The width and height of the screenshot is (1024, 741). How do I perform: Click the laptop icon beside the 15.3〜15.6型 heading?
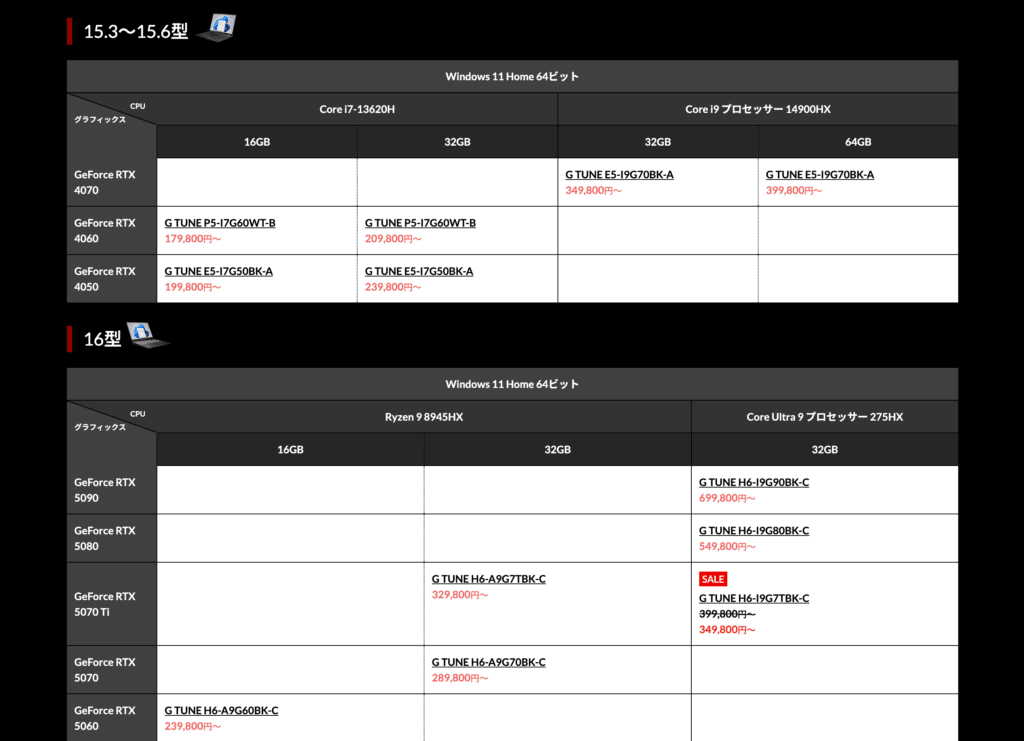pyautogui.click(x=217, y=28)
